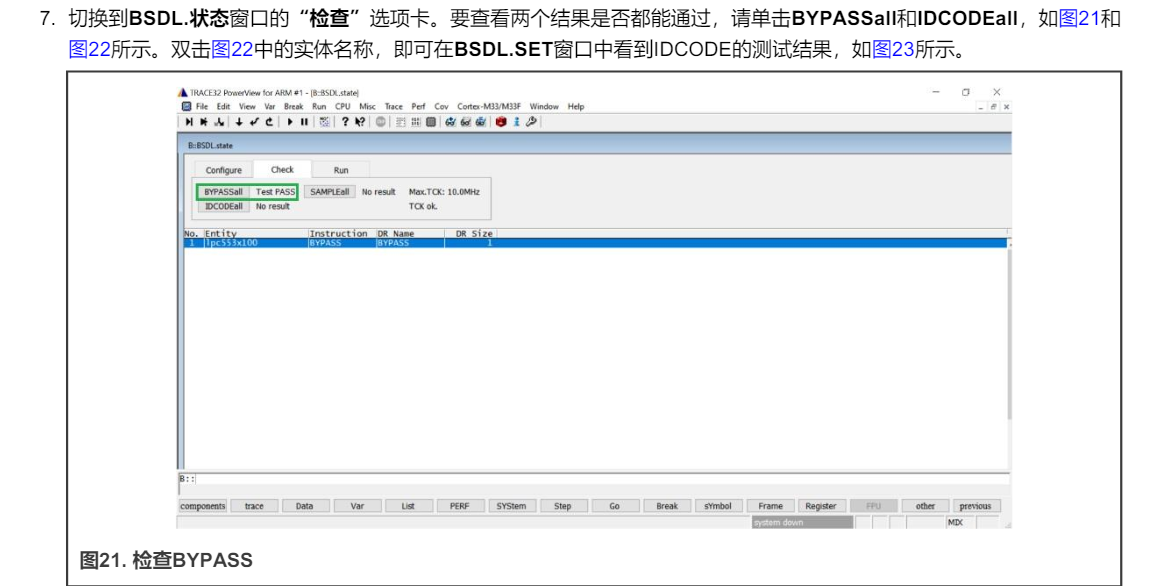Open the Trace menu

point(394,106)
